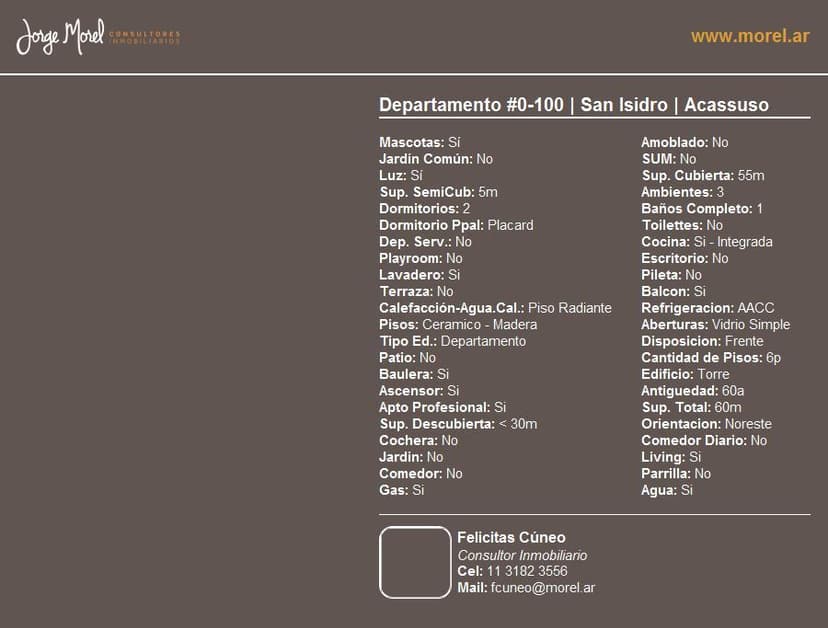Image resolution: width=828 pixels, height=628 pixels.
Task: Click the Sup. Descubierta row
Action: click(458, 423)
